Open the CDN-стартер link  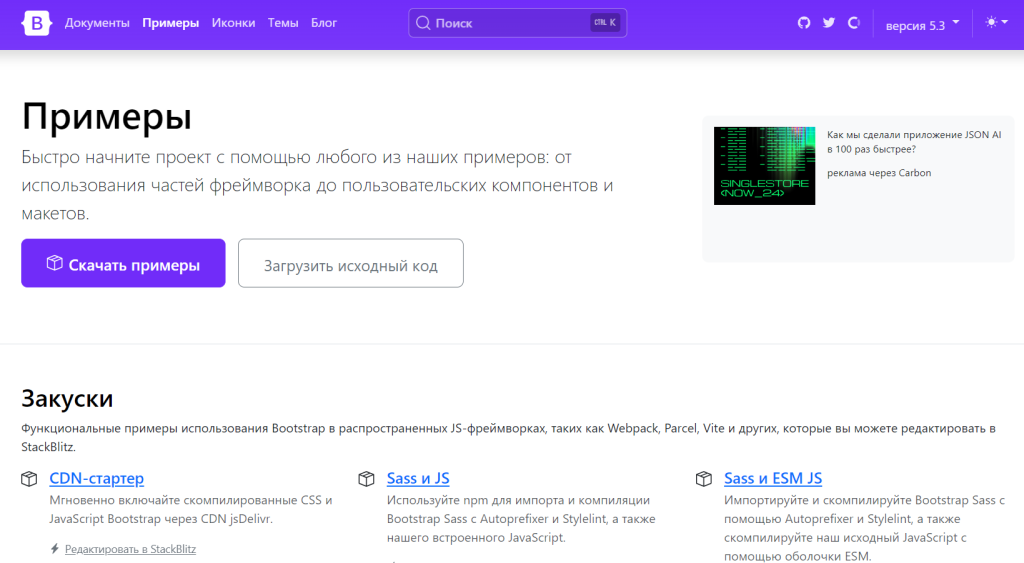pos(97,478)
